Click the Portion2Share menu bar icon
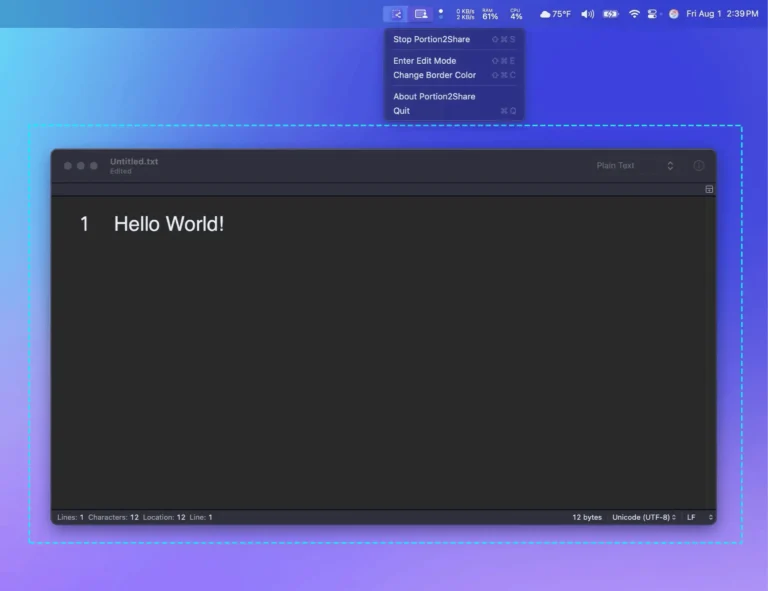Screen dimensions: 768x591 pos(396,14)
